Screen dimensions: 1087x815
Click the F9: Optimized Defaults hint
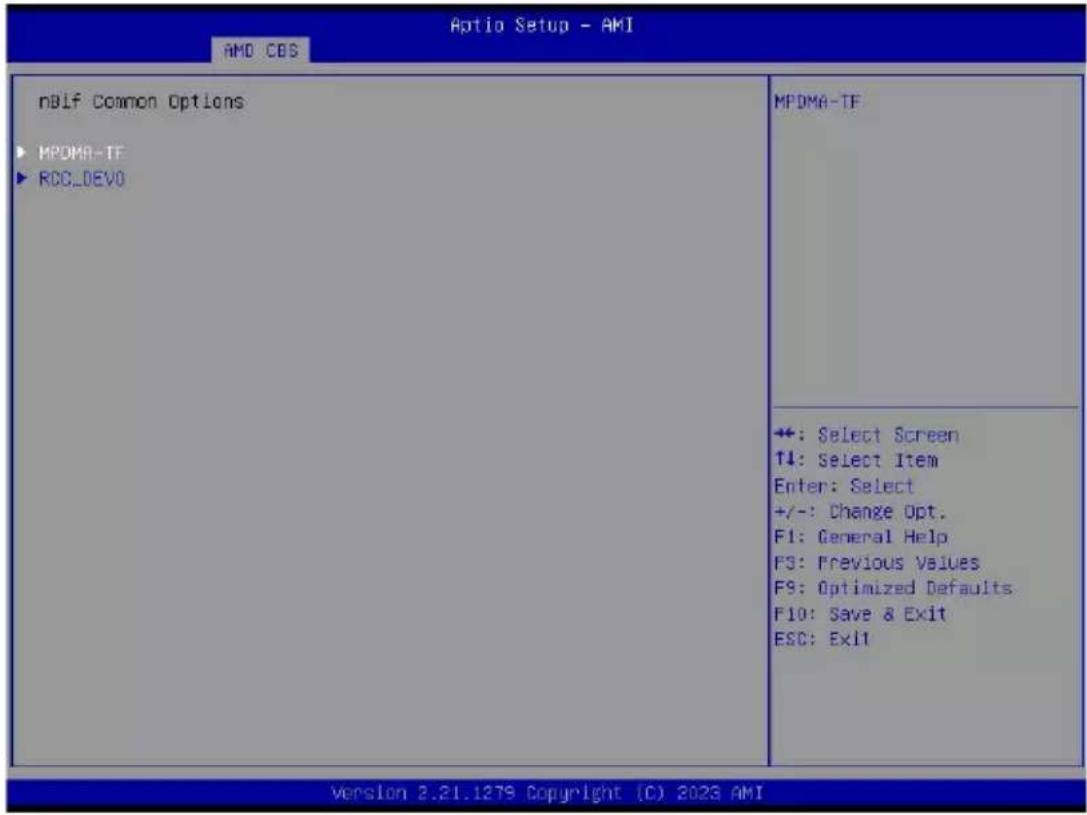[893, 588]
